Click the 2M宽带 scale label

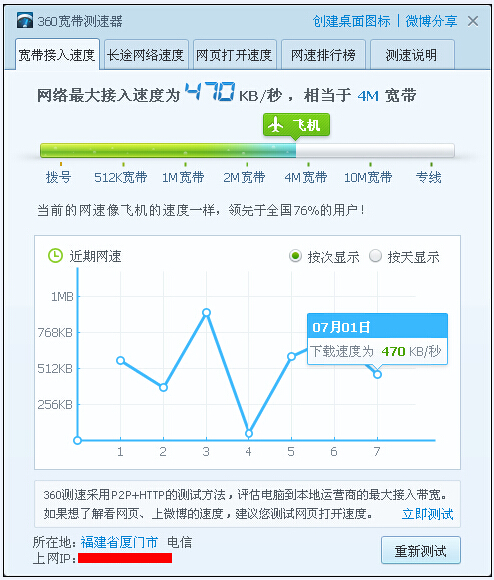pos(244,177)
